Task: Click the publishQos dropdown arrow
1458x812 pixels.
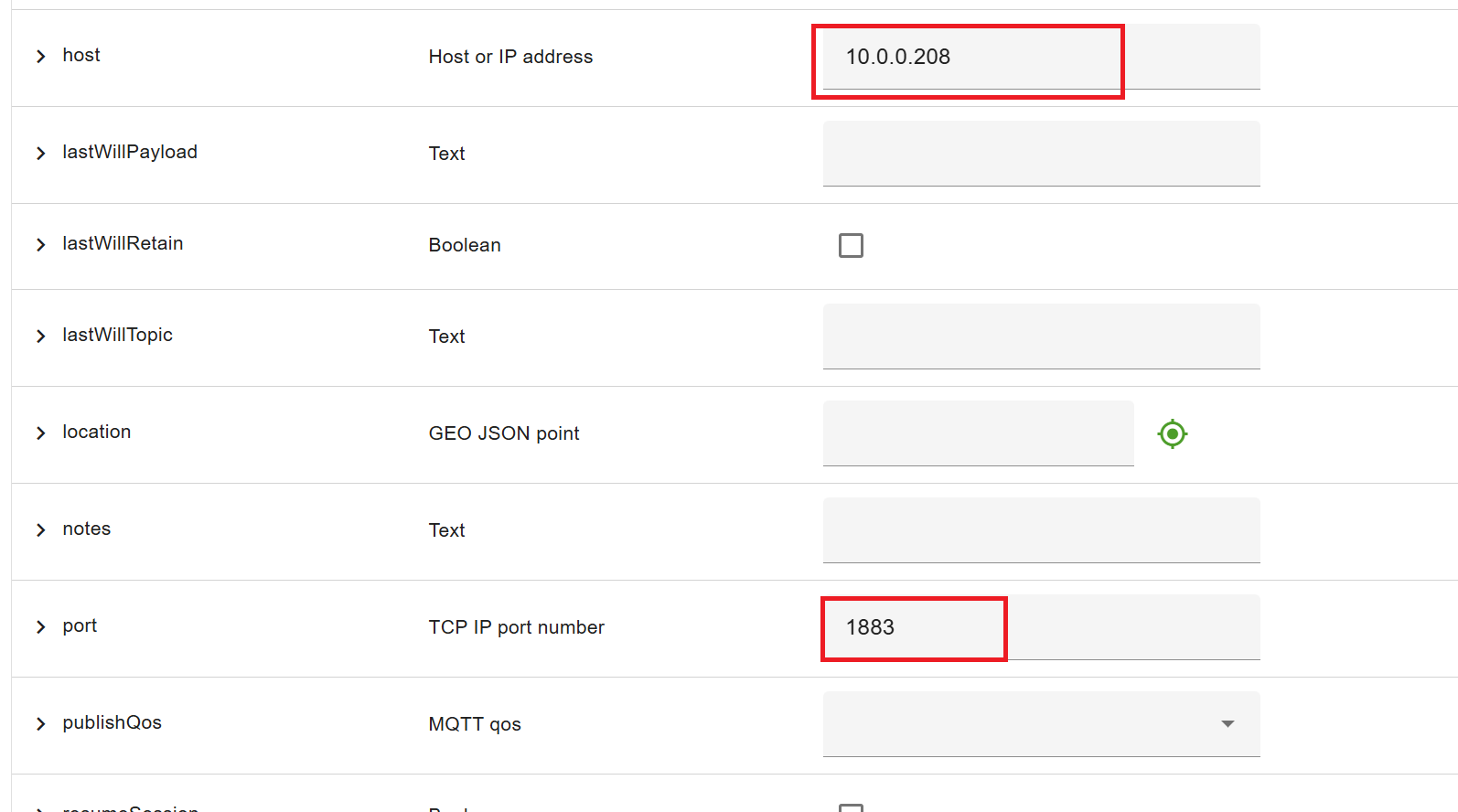Action: pyautogui.click(x=1228, y=724)
